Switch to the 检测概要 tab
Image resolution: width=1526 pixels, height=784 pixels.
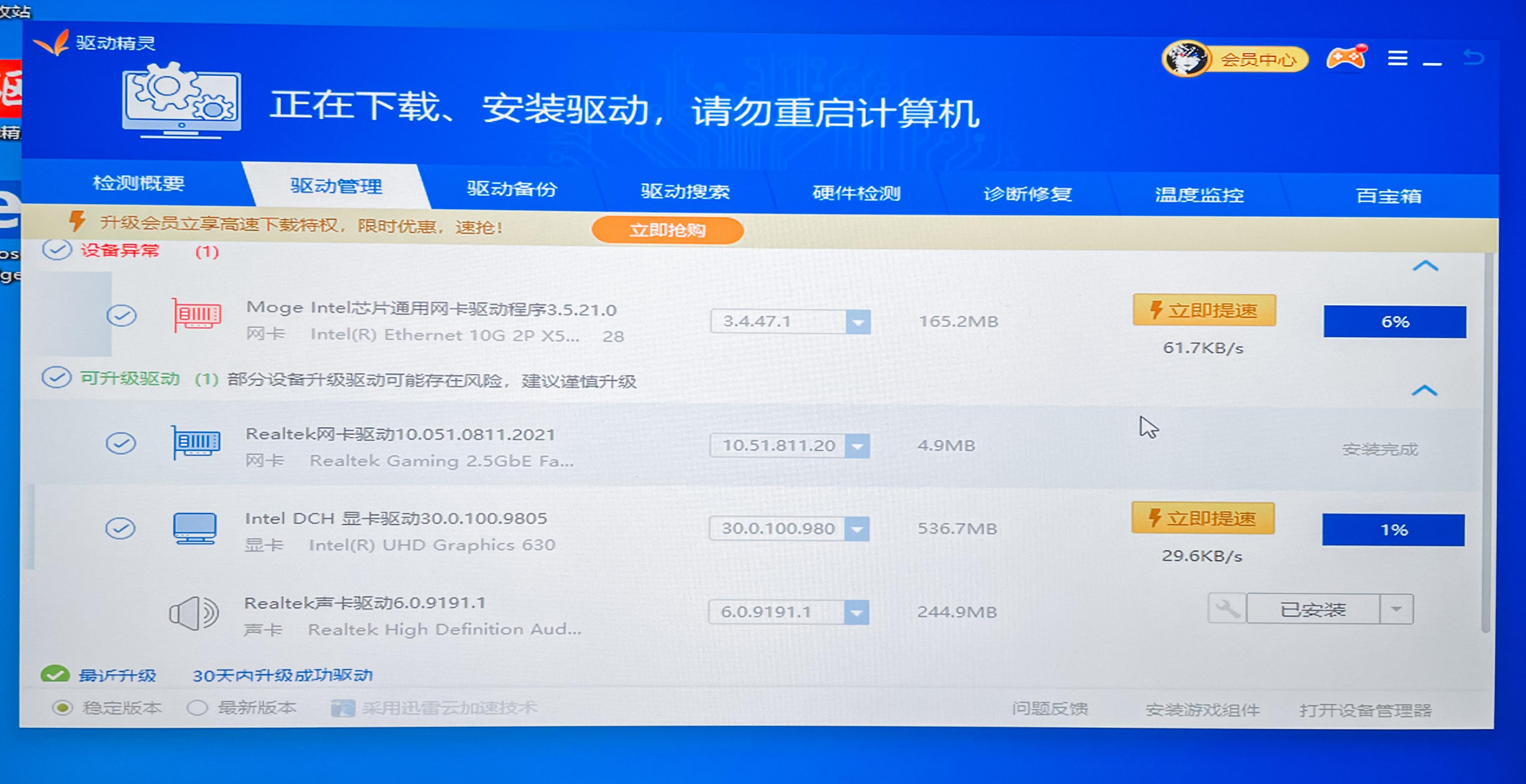point(139,183)
